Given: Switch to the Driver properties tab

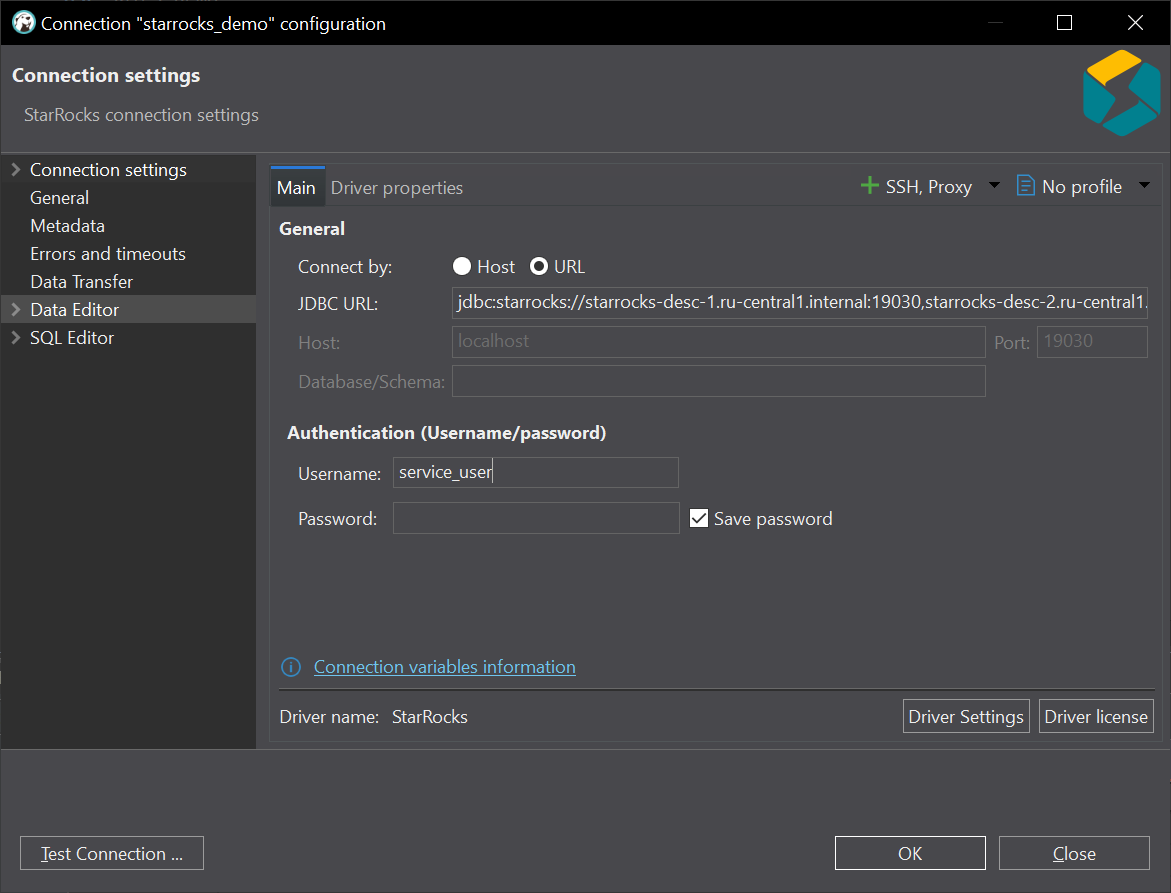Looking at the screenshot, I should (397, 187).
